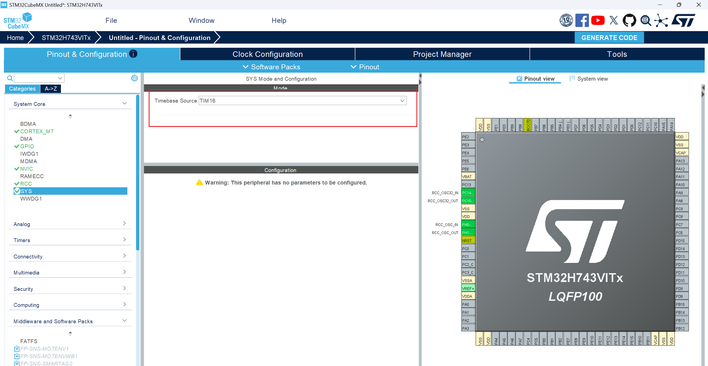Switch to the A->Z list tab

(51, 89)
